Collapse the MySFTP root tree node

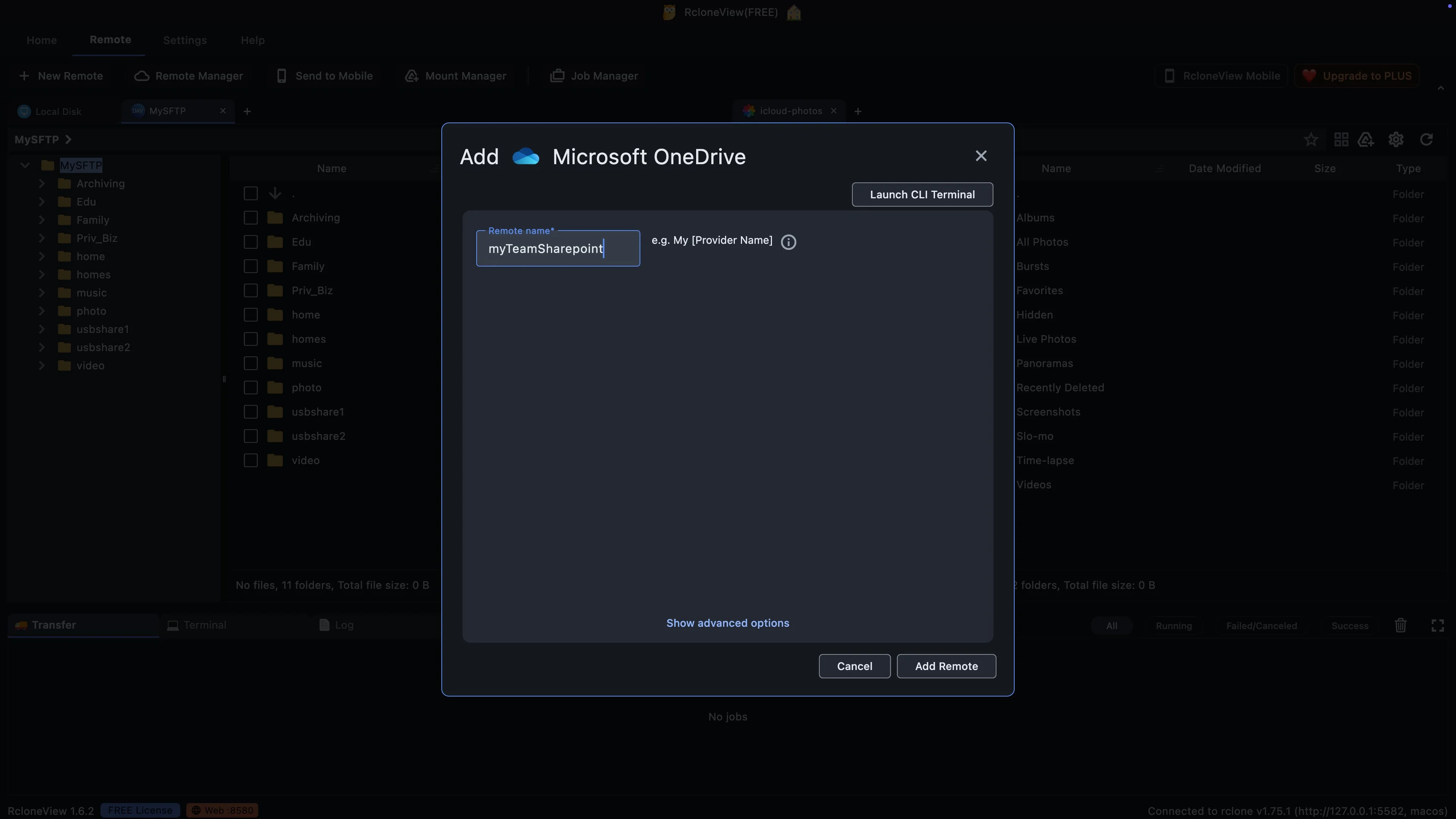(x=25, y=165)
